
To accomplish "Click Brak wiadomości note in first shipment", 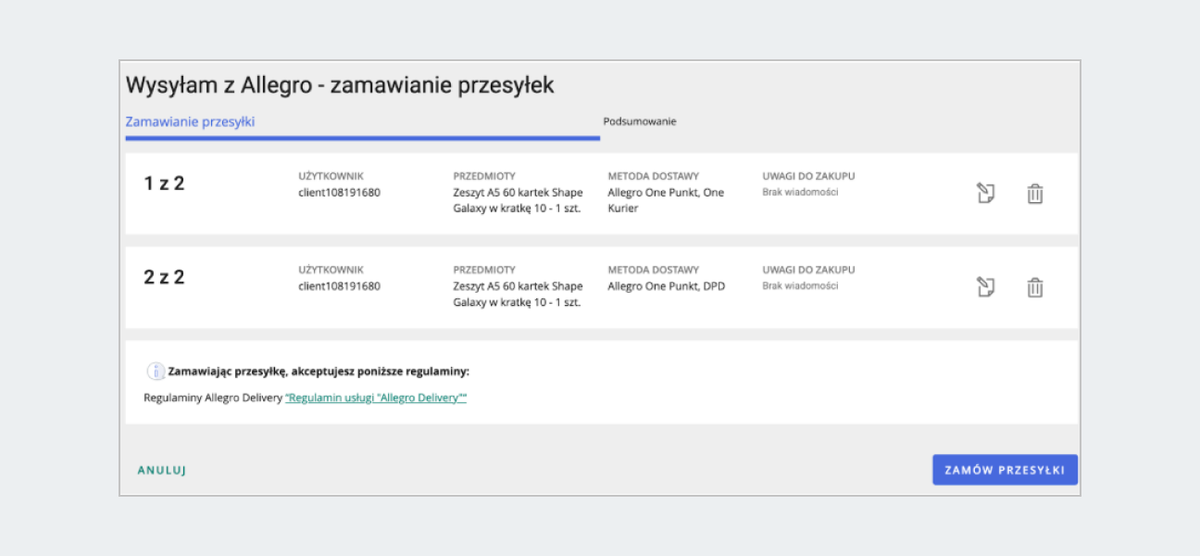I will 800,192.
